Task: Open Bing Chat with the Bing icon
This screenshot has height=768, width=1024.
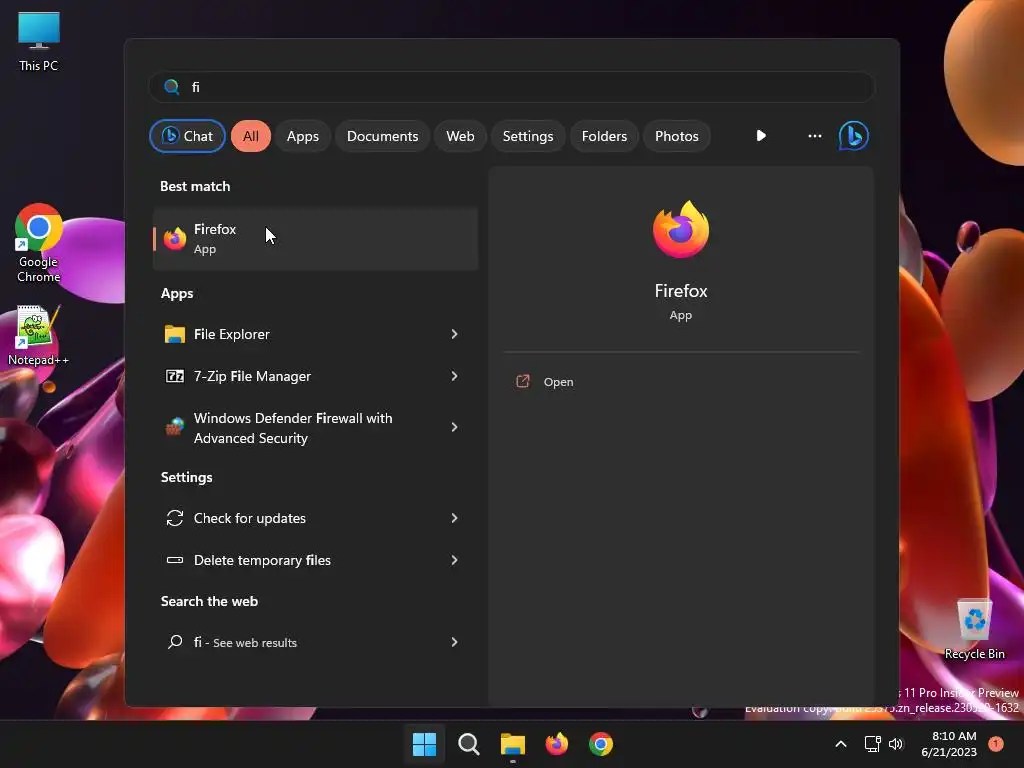Action: [854, 136]
